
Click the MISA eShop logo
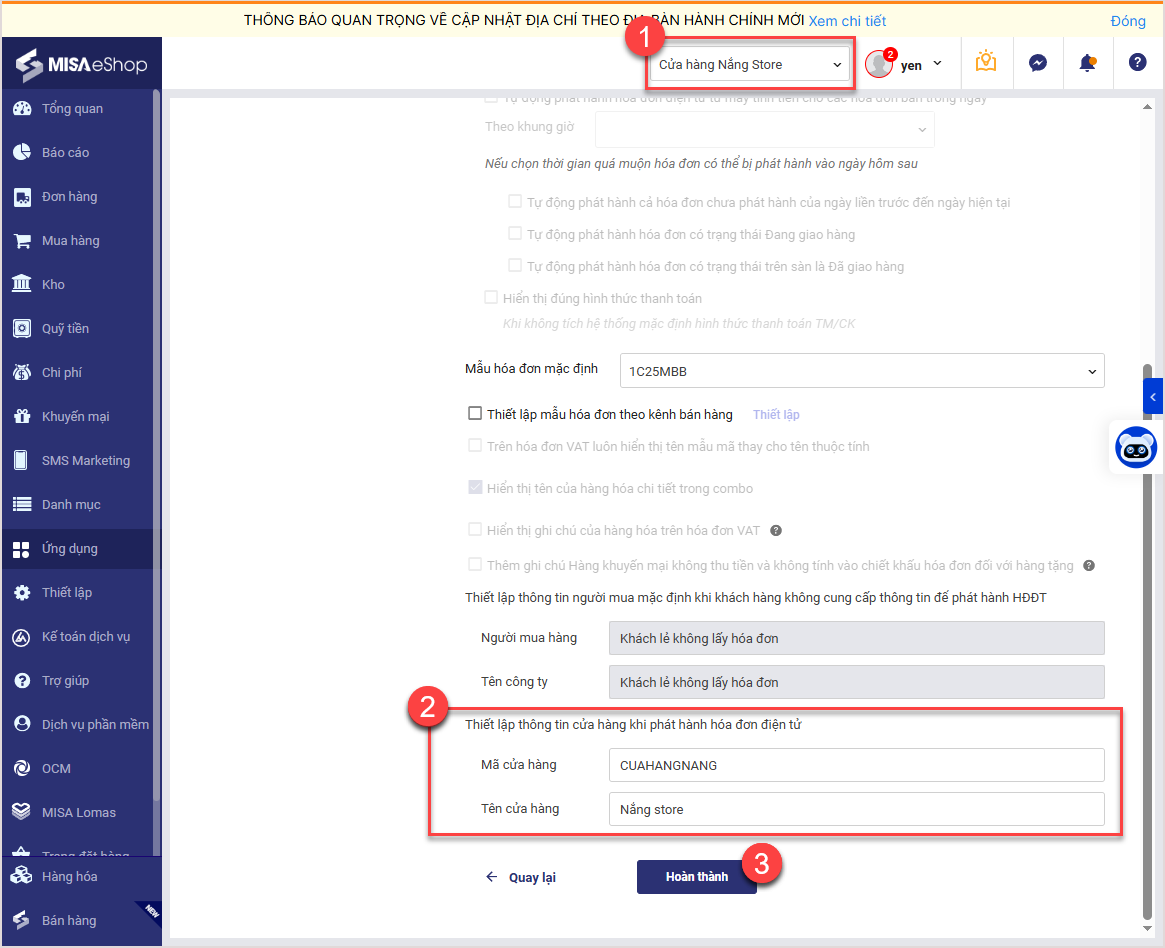[x=81, y=65]
